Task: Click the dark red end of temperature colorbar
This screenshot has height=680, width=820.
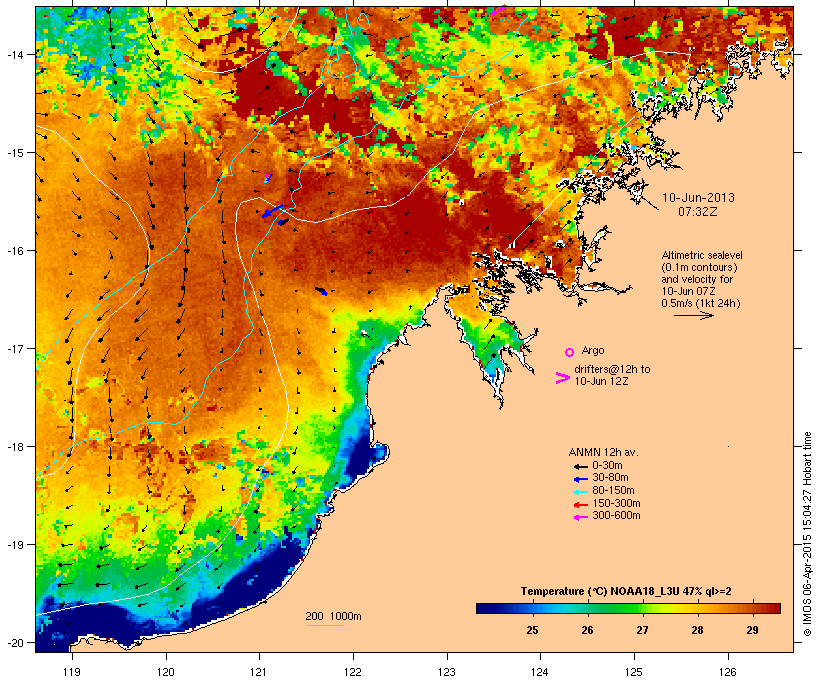Action: coord(773,608)
